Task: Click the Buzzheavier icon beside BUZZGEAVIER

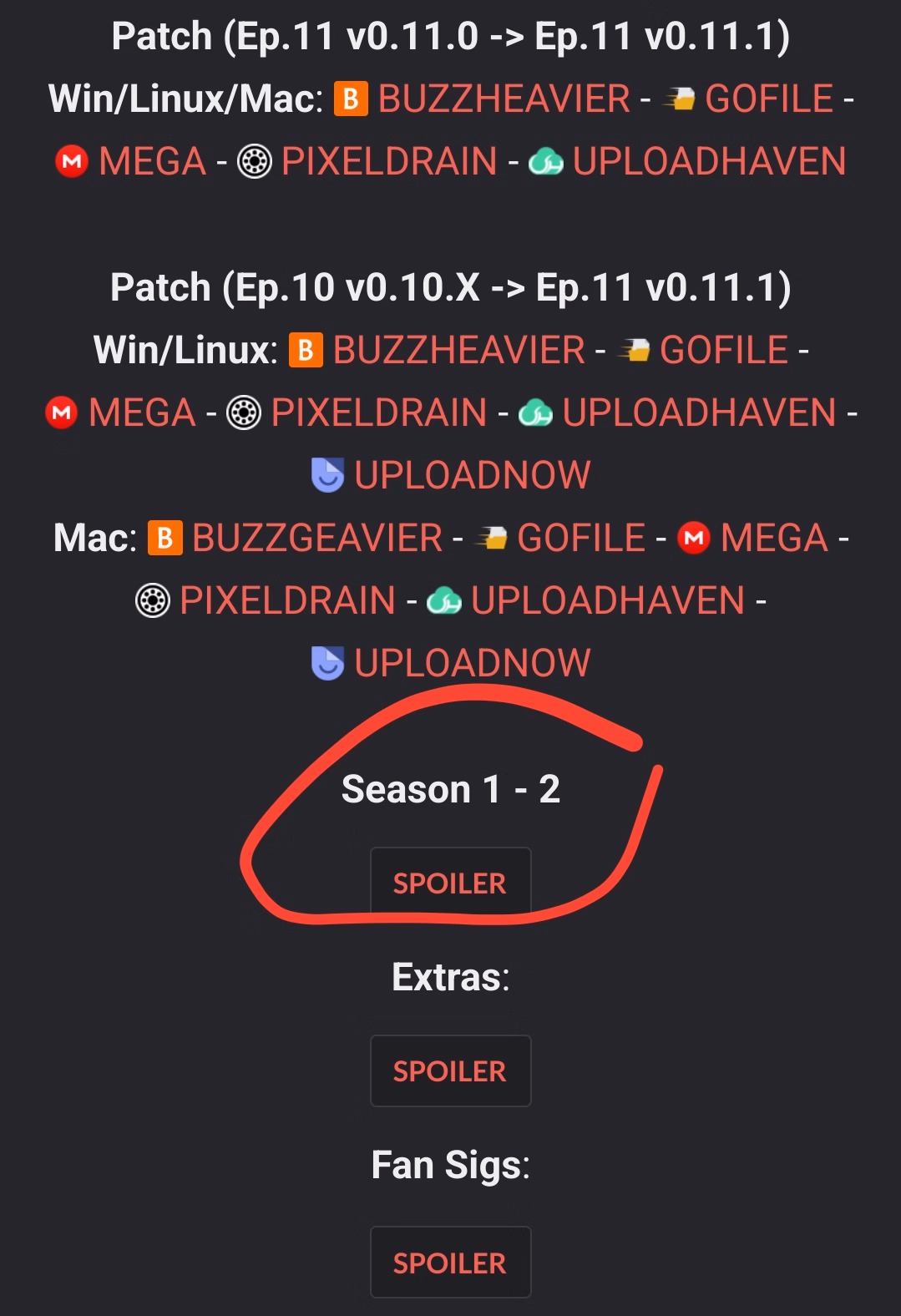Action: (x=165, y=538)
